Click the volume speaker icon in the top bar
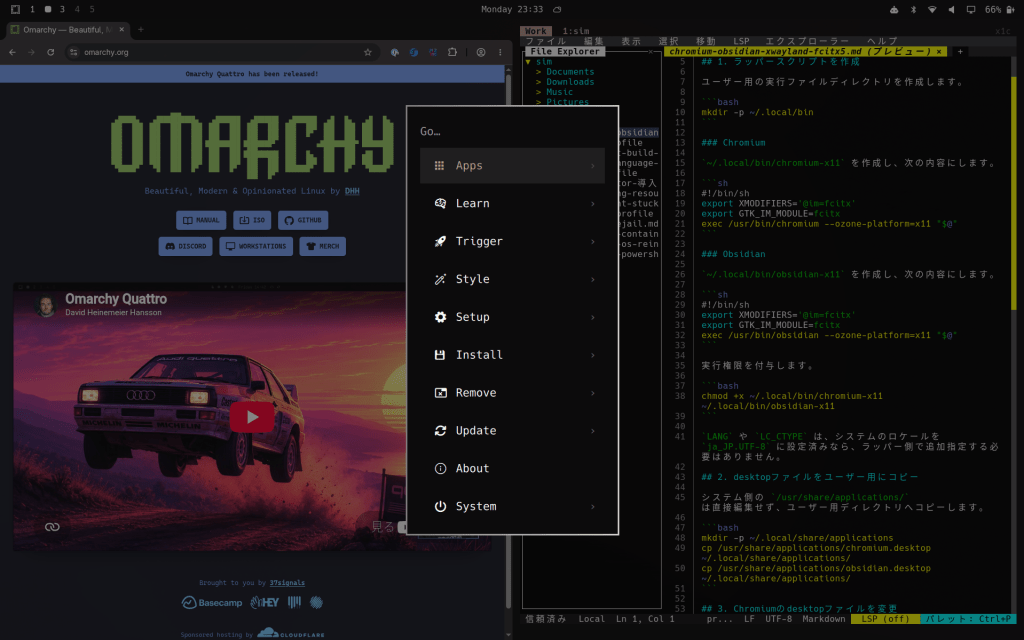The image size is (1024, 640). tap(952, 10)
